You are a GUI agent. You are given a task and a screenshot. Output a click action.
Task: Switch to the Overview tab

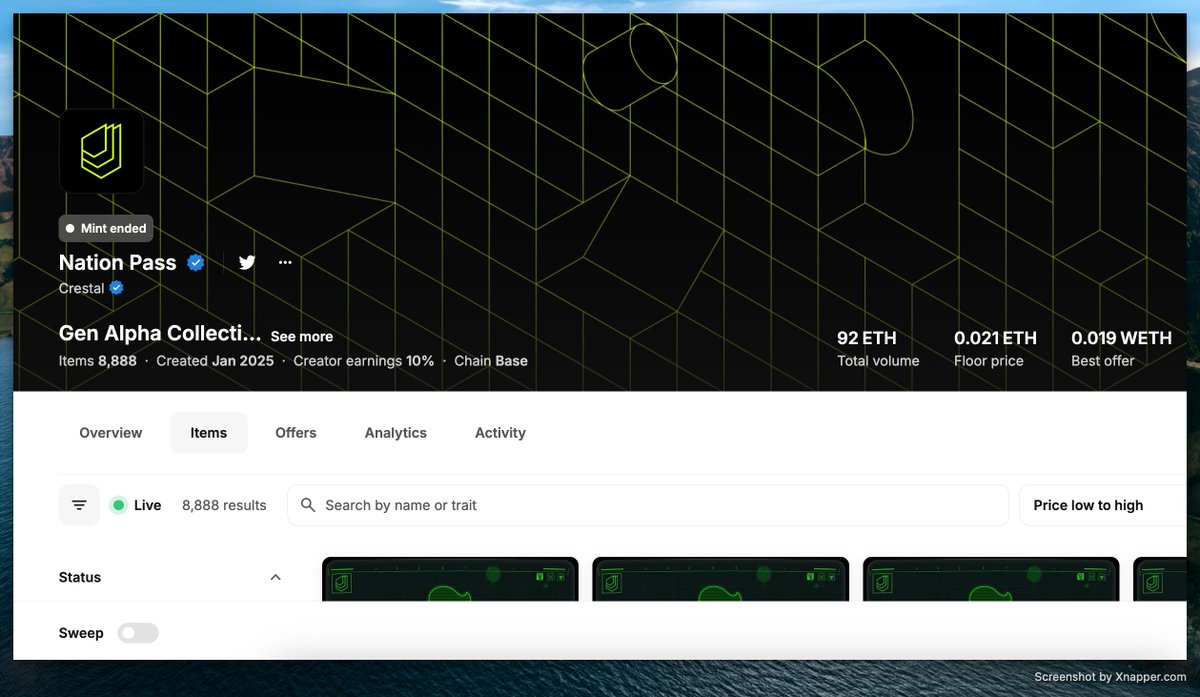coord(111,433)
